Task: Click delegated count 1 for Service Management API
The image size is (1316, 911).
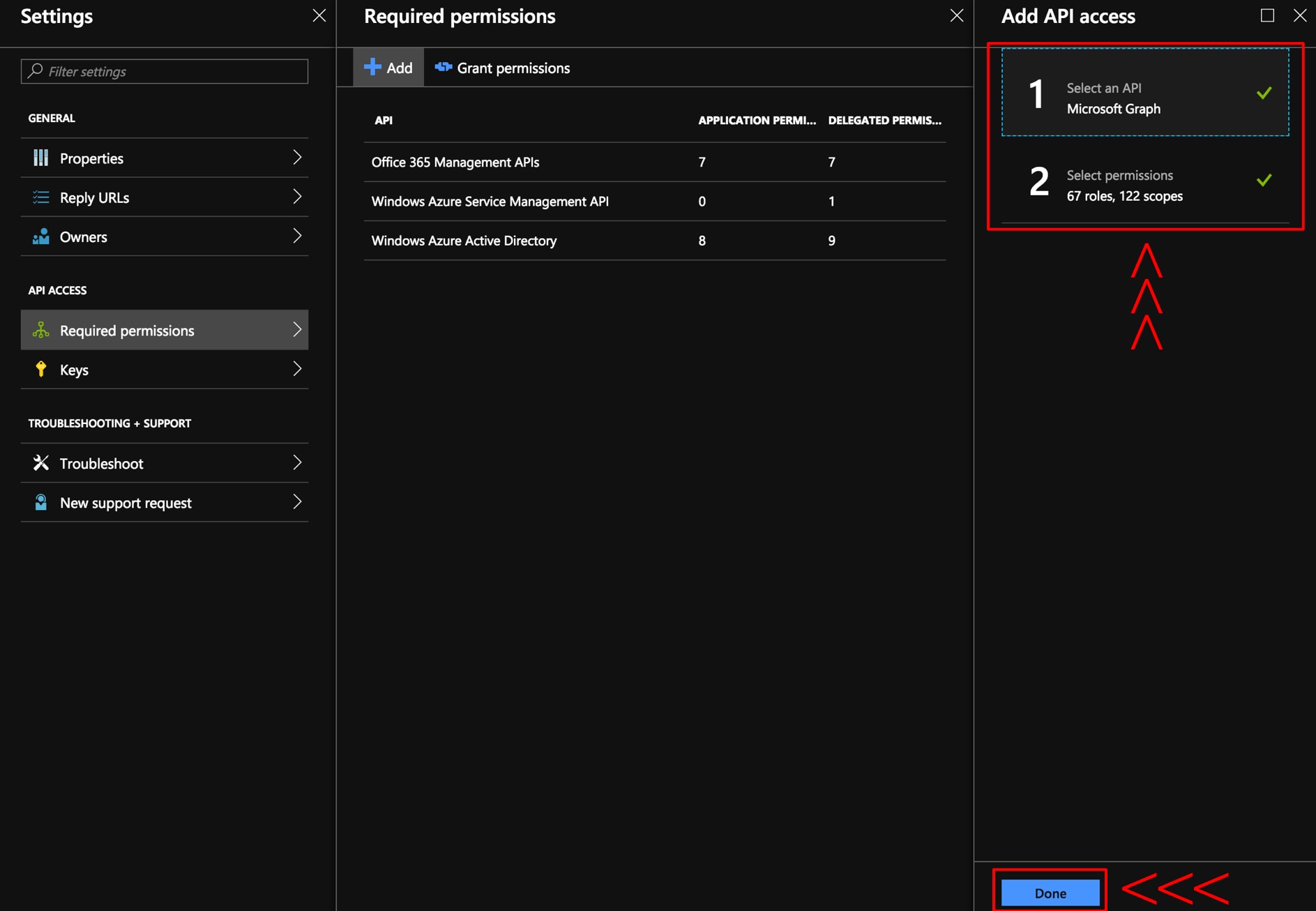Action: pyautogui.click(x=831, y=202)
